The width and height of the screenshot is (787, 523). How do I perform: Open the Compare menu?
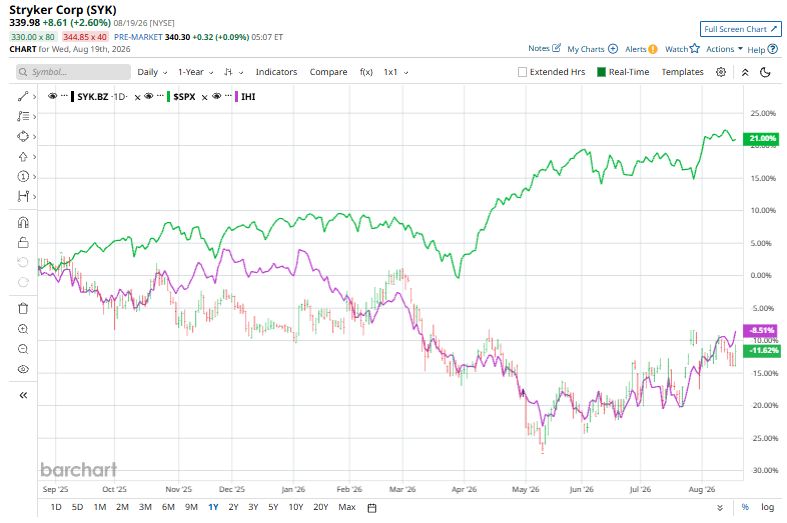328,72
